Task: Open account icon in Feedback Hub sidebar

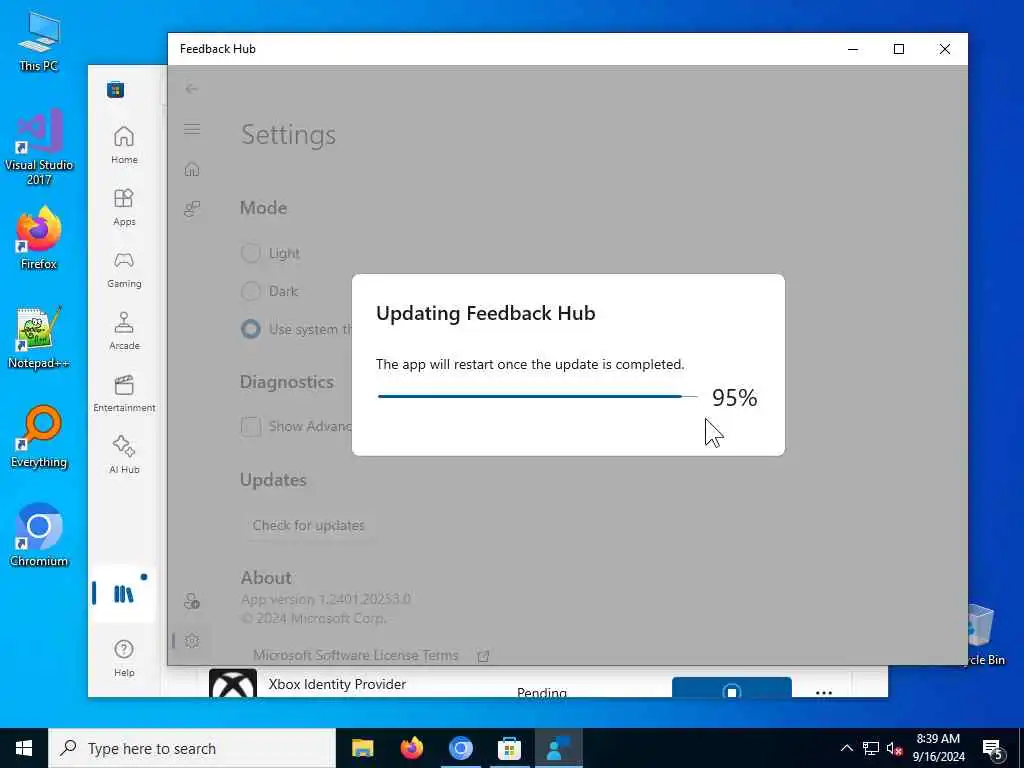Action: [x=192, y=601]
